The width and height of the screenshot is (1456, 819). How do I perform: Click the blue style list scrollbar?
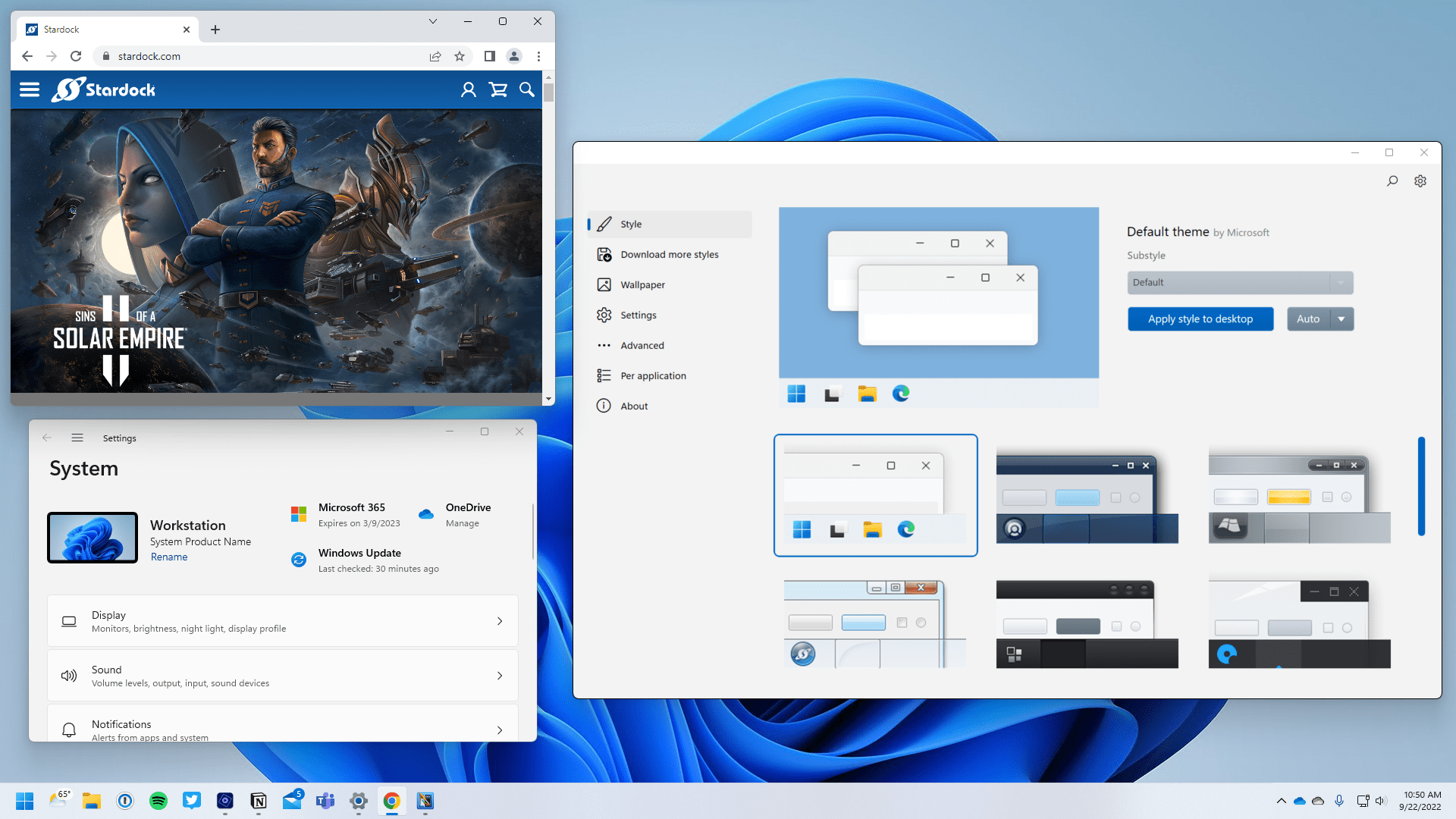(x=1421, y=486)
